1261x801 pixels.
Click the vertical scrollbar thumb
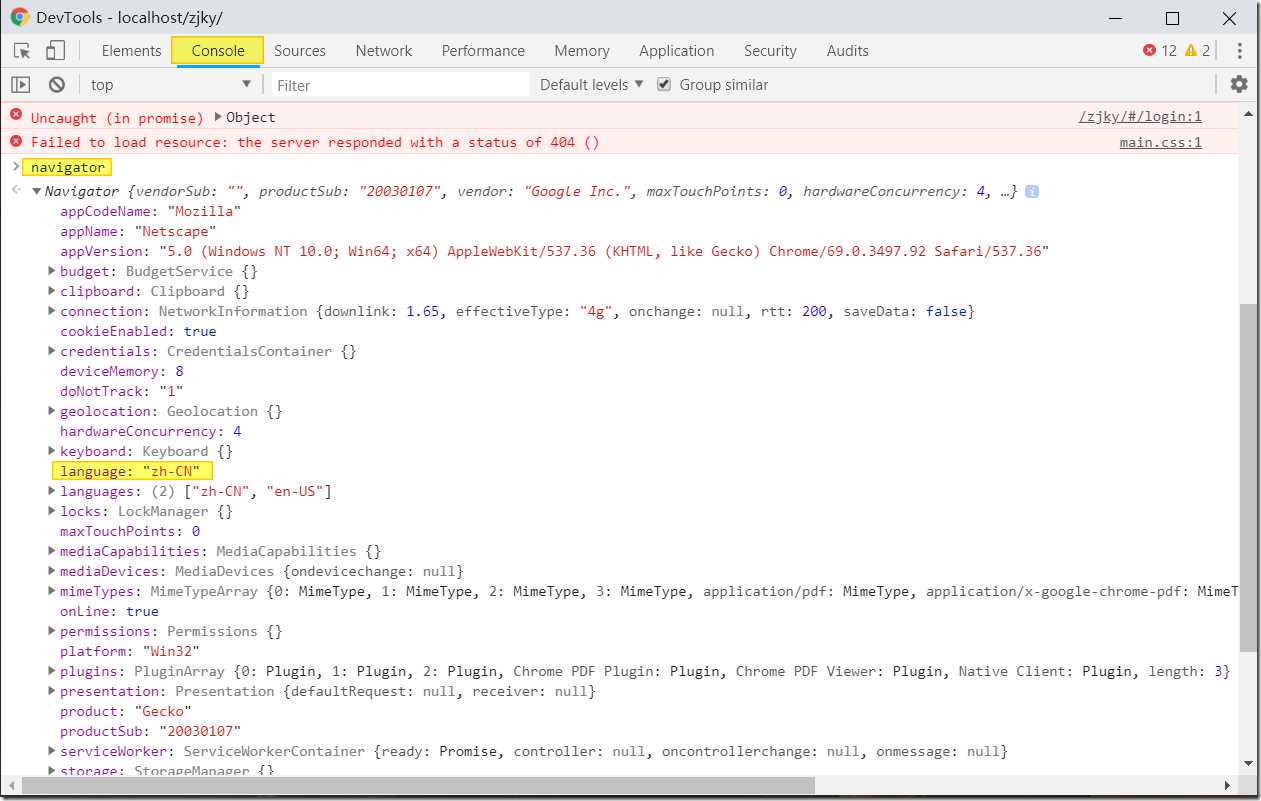click(1249, 478)
